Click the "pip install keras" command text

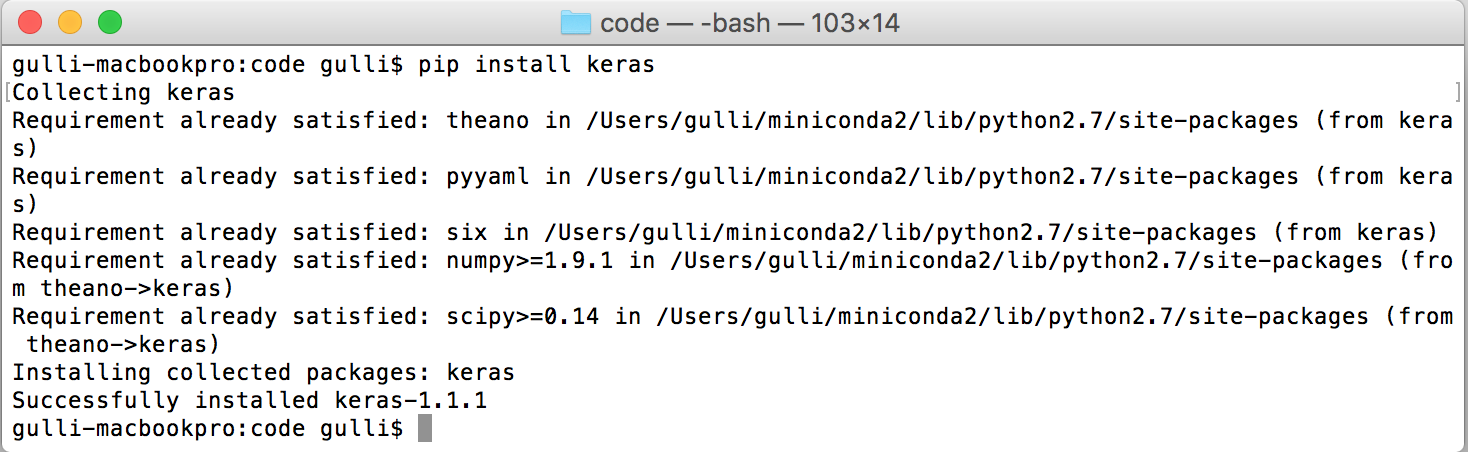click(x=537, y=66)
